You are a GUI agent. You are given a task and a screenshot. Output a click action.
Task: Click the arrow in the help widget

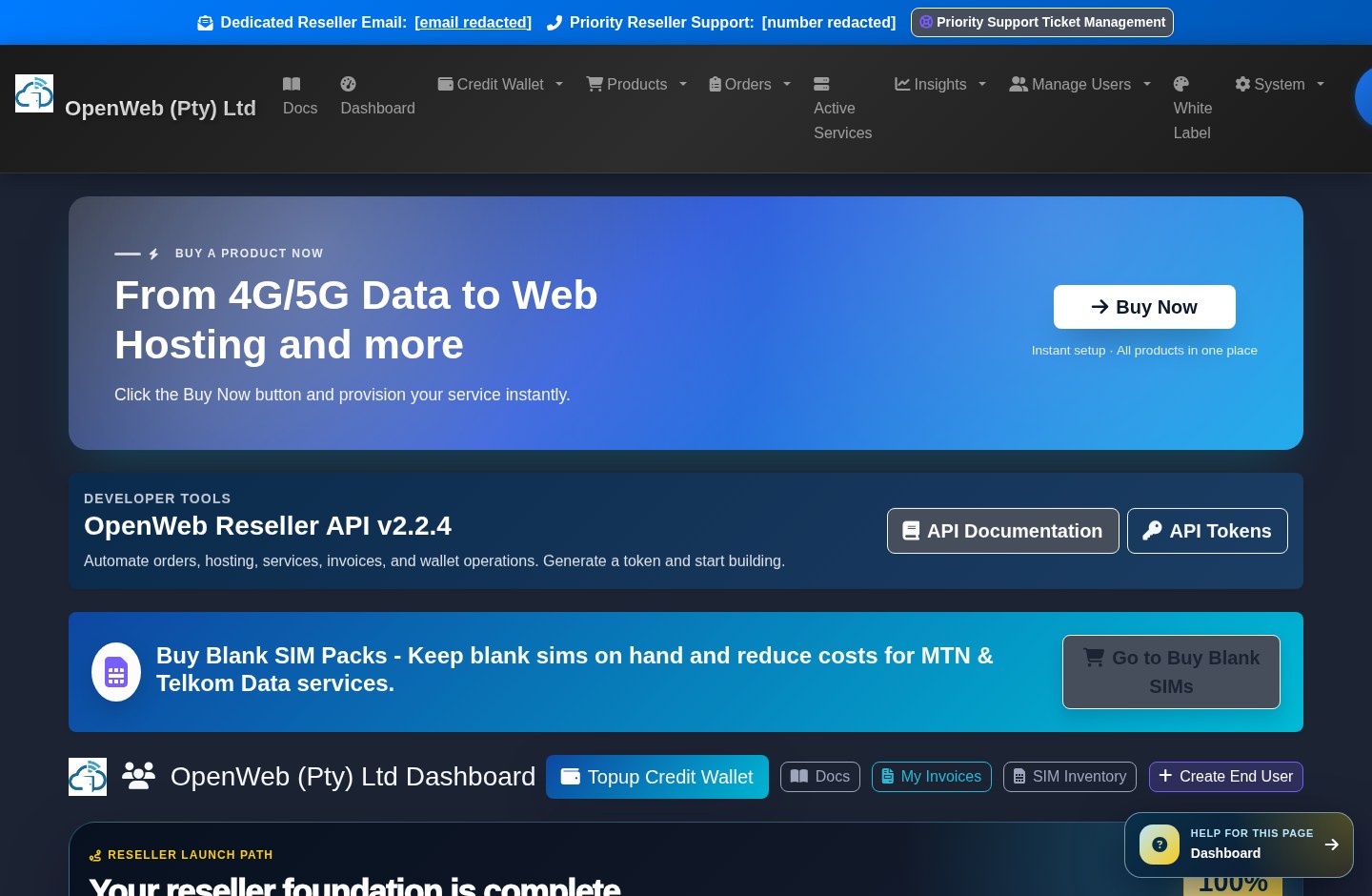(1332, 845)
